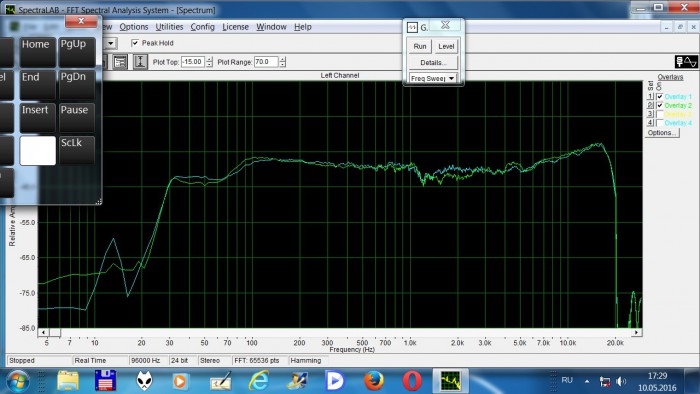Turn off the Overlay 1 checkbox
This screenshot has width=700, height=394.
[660, 96]
